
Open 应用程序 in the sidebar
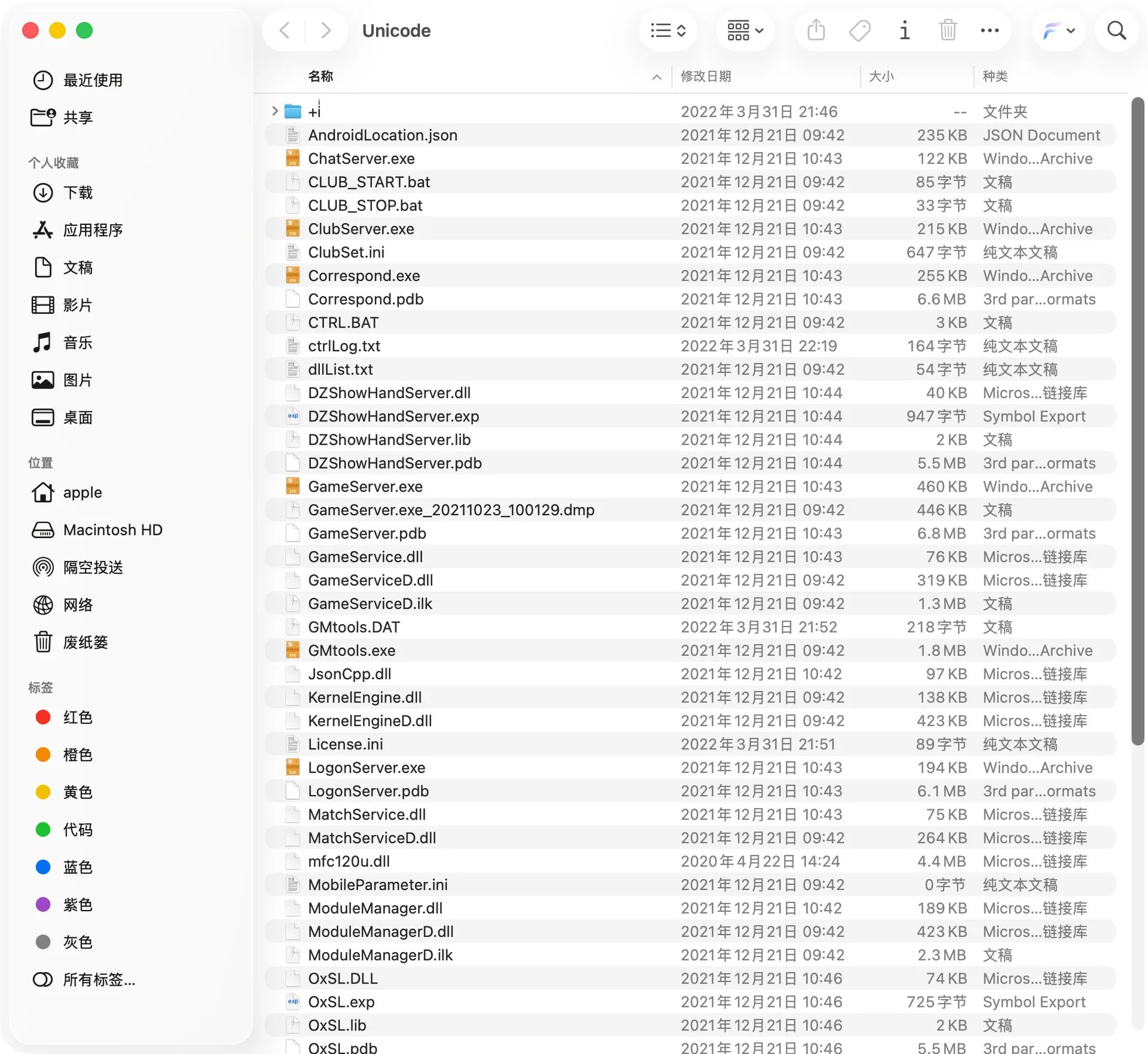(x=78, y=230)
